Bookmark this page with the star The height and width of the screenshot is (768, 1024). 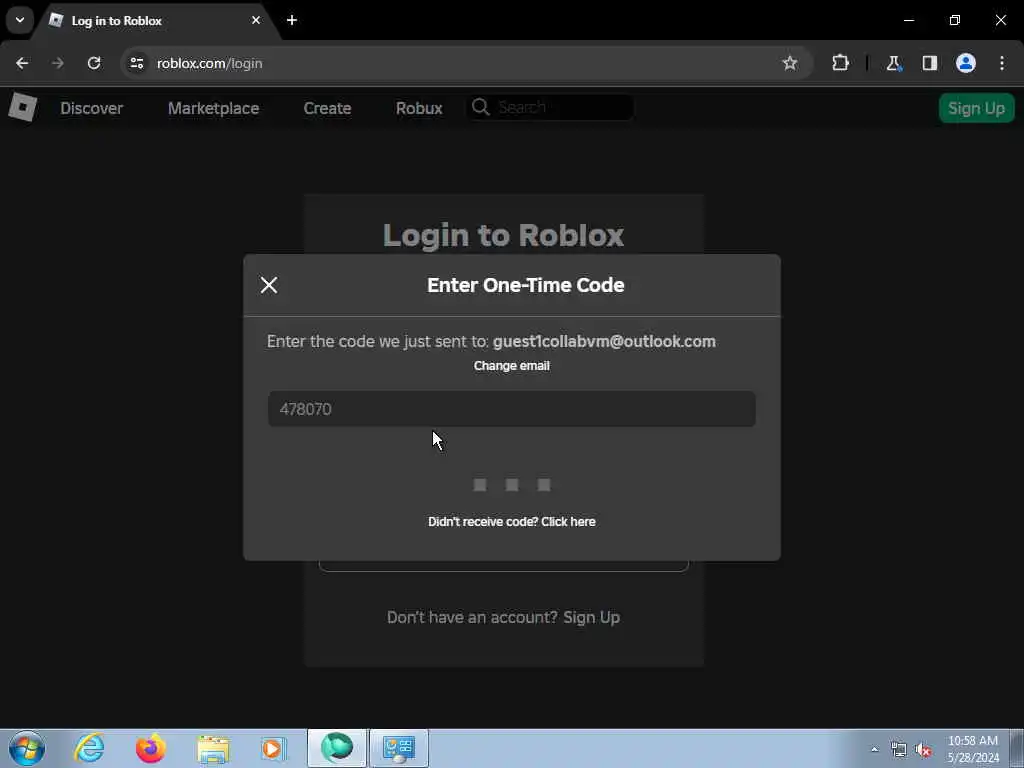click(790, 63)
